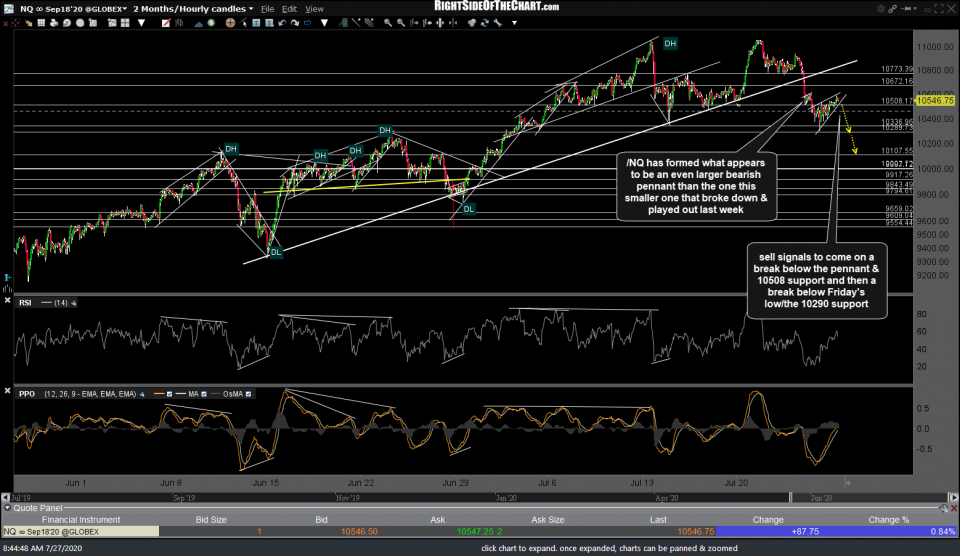Click the zoom out magnifier icon
Screen dimensions: 960x556
tap(400, 23)
